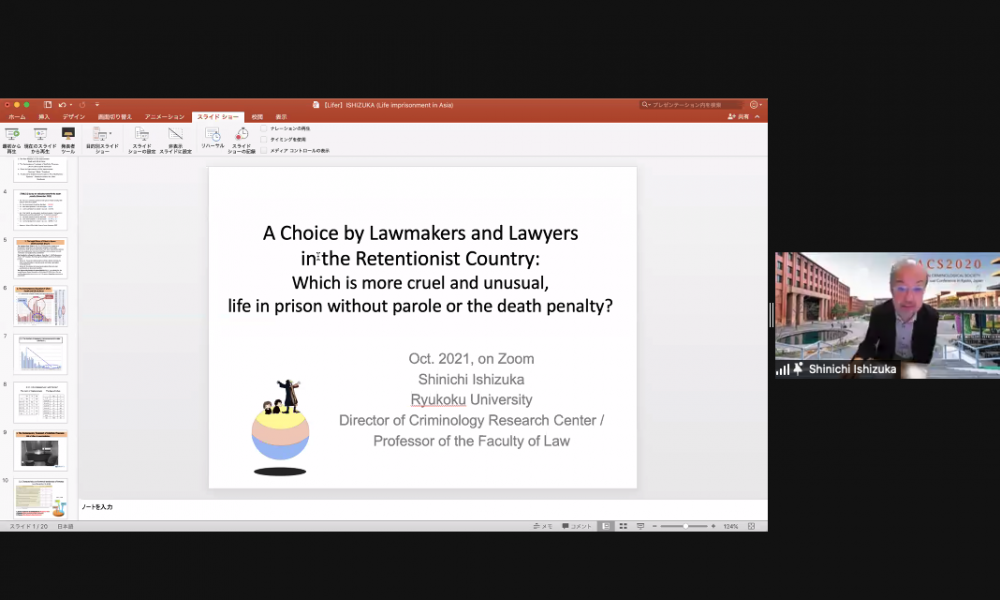Click zoom out minus button
The height and width of the screenshot is (600, 1000).
click(654, 527)
